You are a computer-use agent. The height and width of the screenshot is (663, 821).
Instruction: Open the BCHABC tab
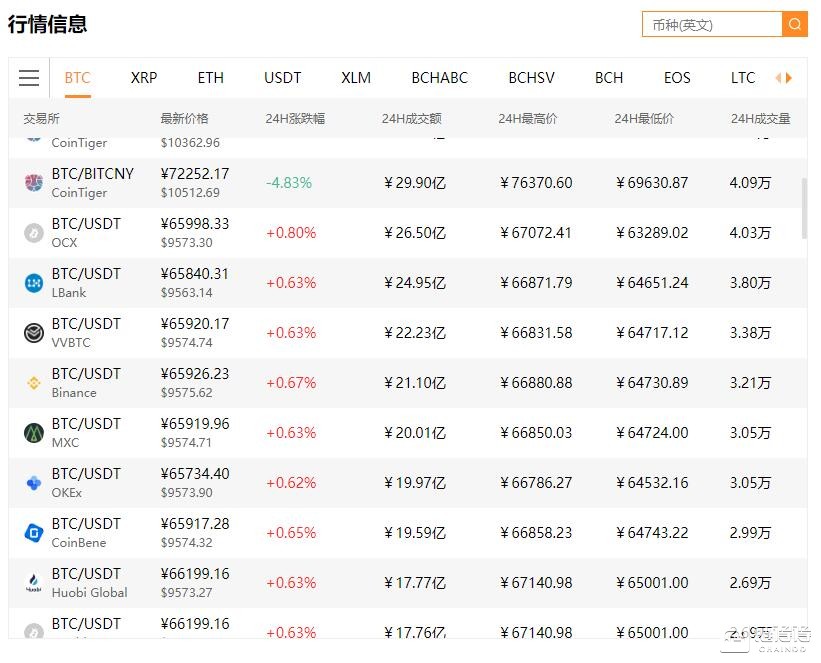(x=439, y=78)
